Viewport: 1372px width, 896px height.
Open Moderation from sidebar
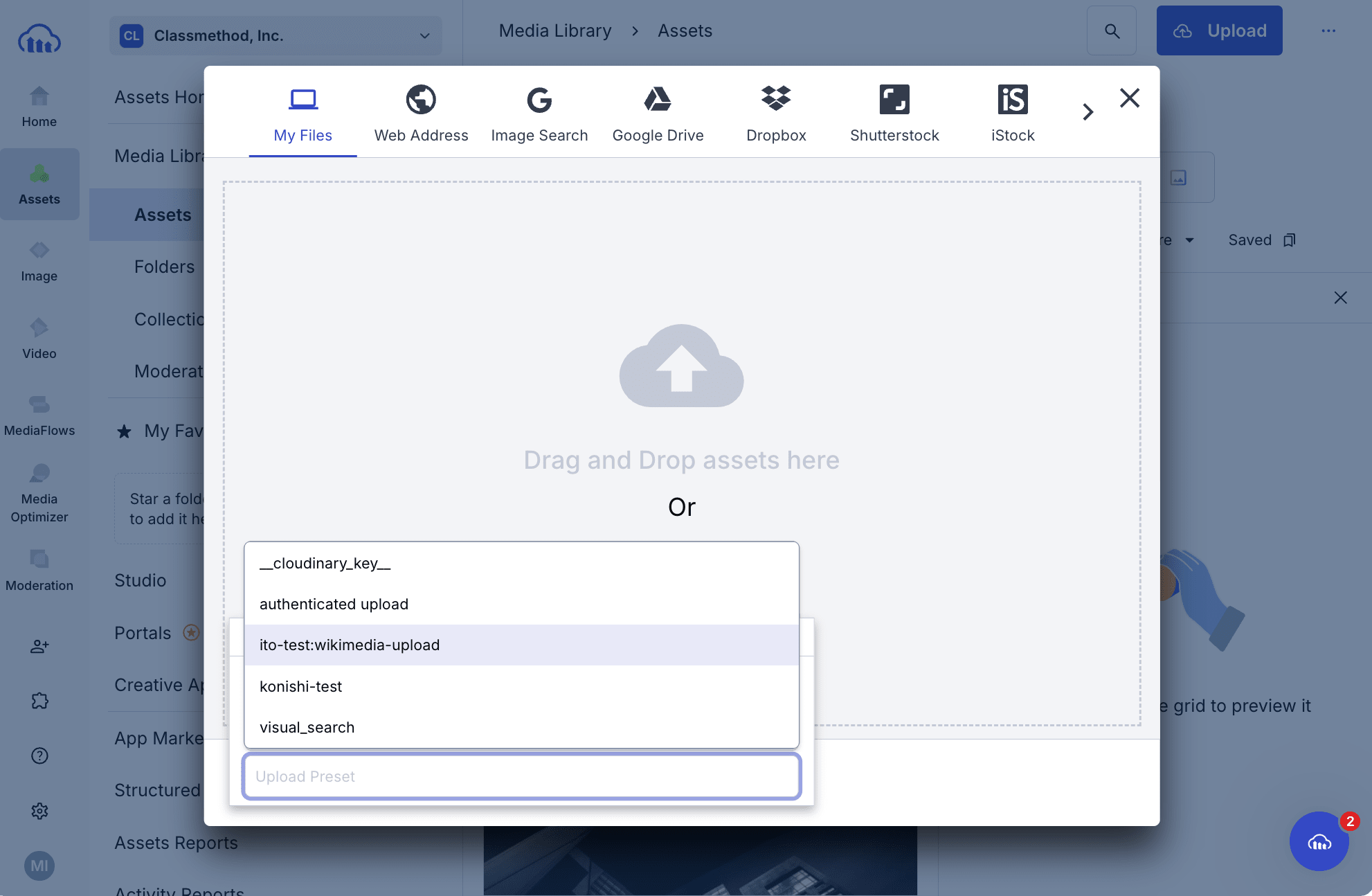click(39, 571)
